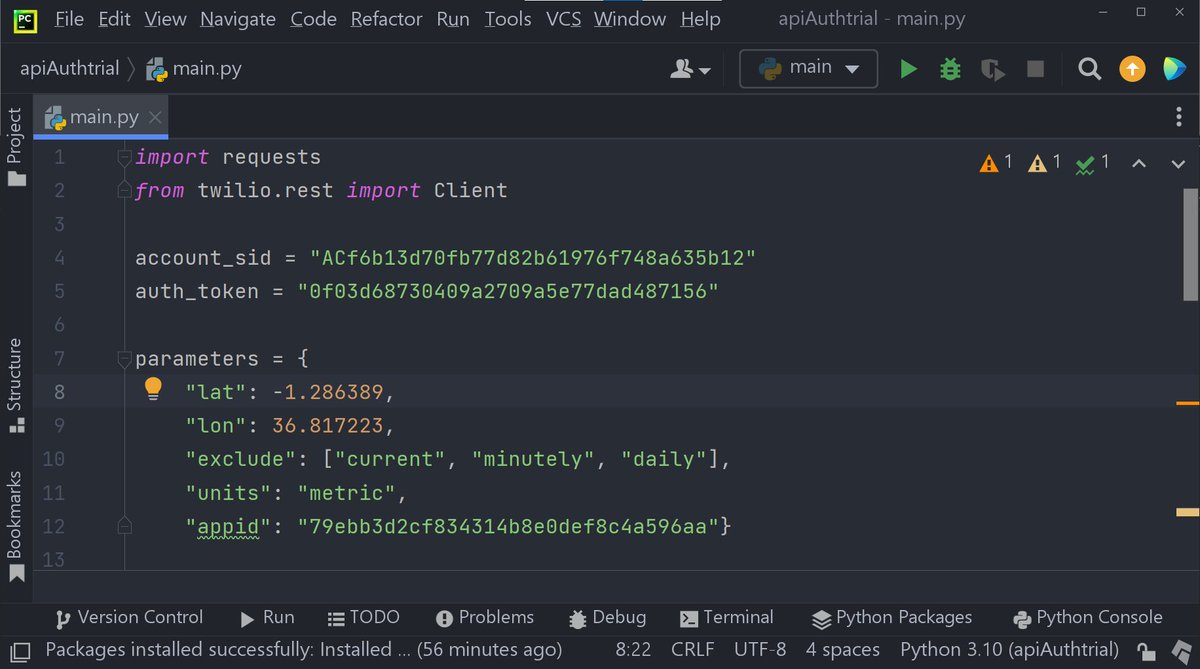Click the fold end marker on line 12
The image size is (1200, 669).
tap(124, 525)
